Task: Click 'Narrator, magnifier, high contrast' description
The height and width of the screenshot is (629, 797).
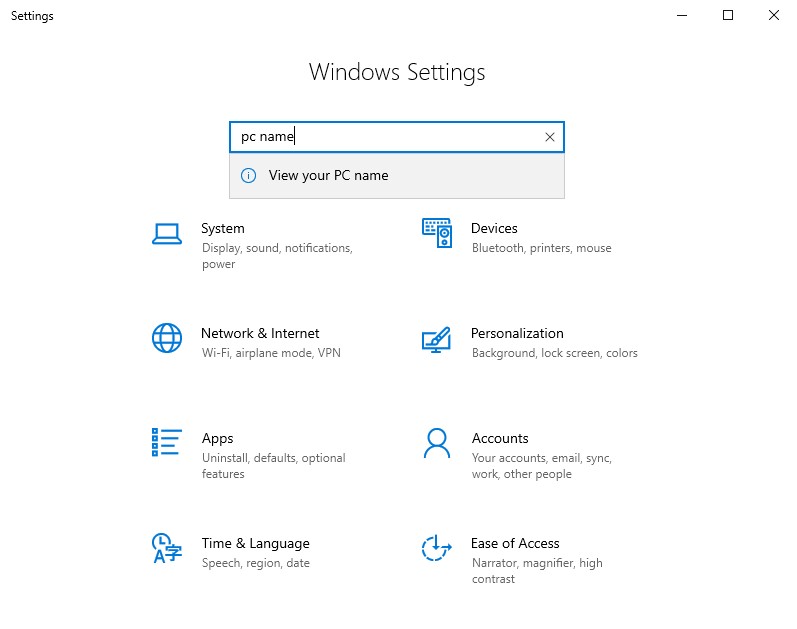Action: (537, 571)
